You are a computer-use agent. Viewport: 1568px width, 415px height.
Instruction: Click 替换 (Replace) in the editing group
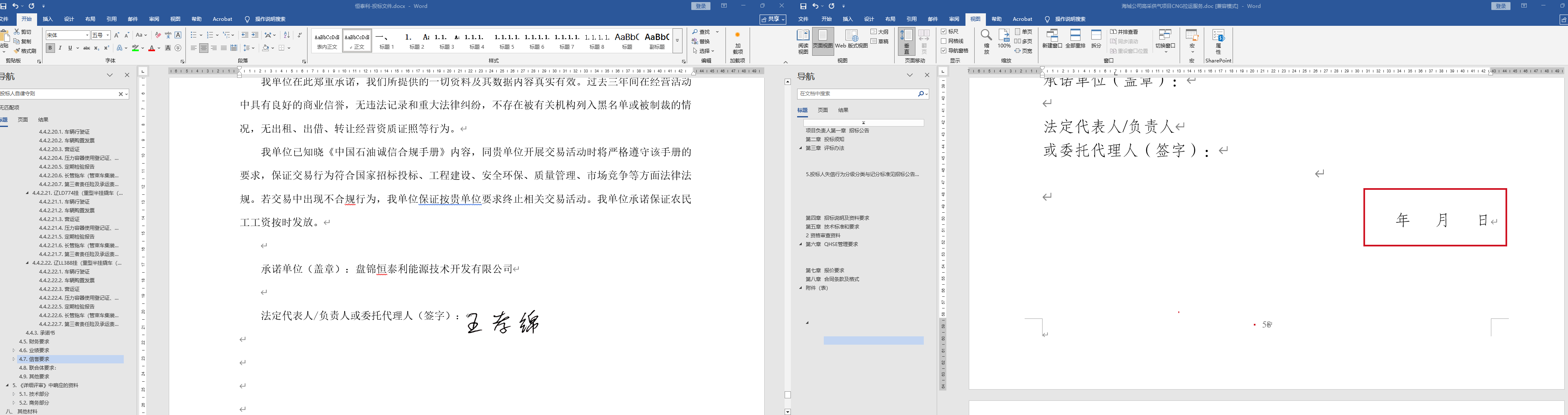(700, 41)
